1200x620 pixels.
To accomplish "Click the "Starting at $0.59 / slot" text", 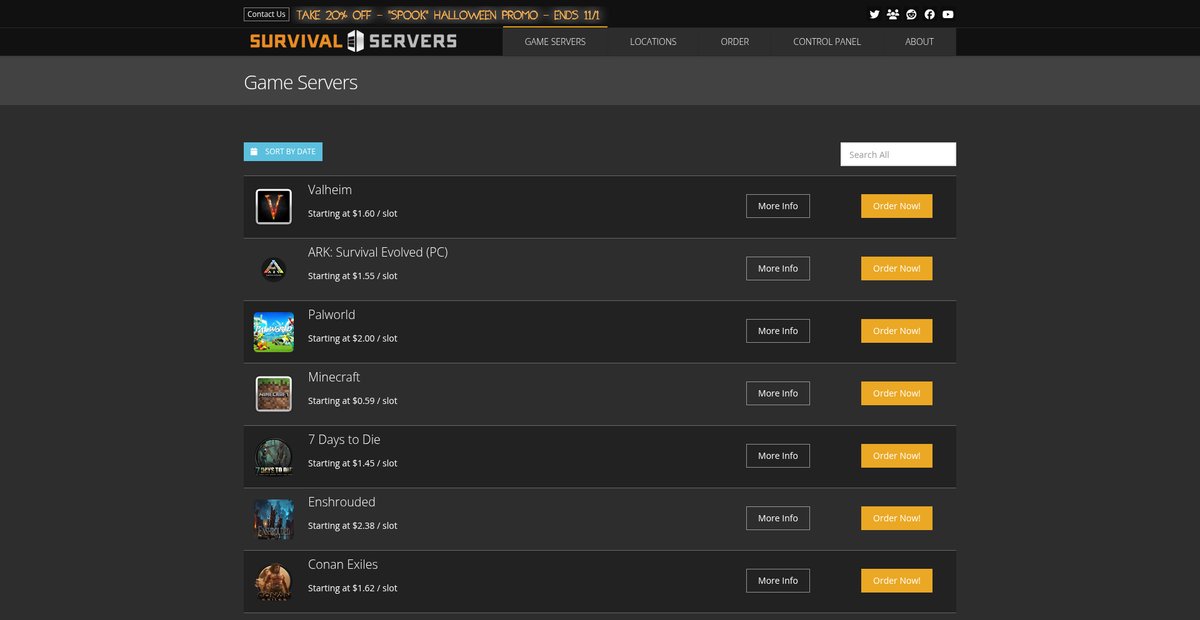I will tap(353, 401).
